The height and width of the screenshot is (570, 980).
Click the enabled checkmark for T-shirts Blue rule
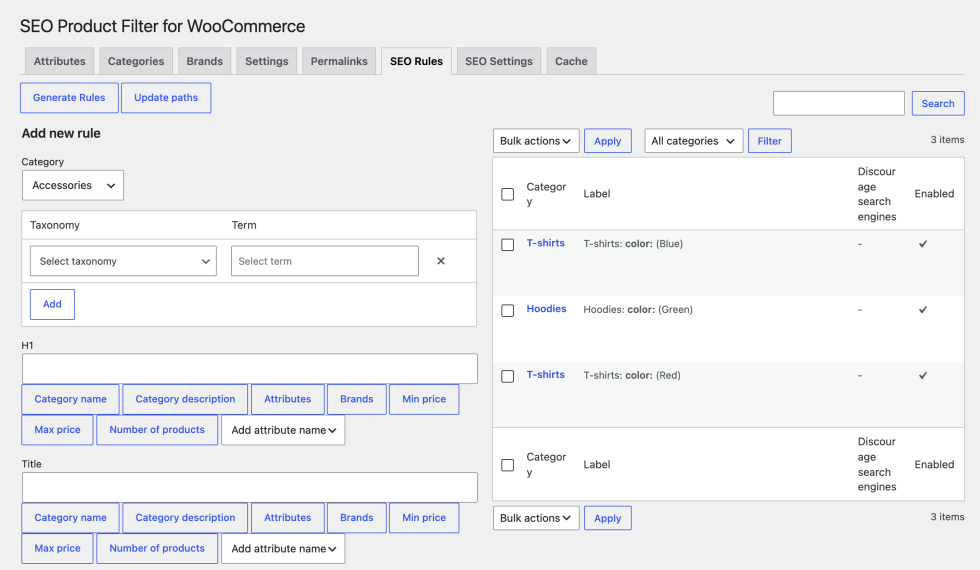click(x=922, y=244)
